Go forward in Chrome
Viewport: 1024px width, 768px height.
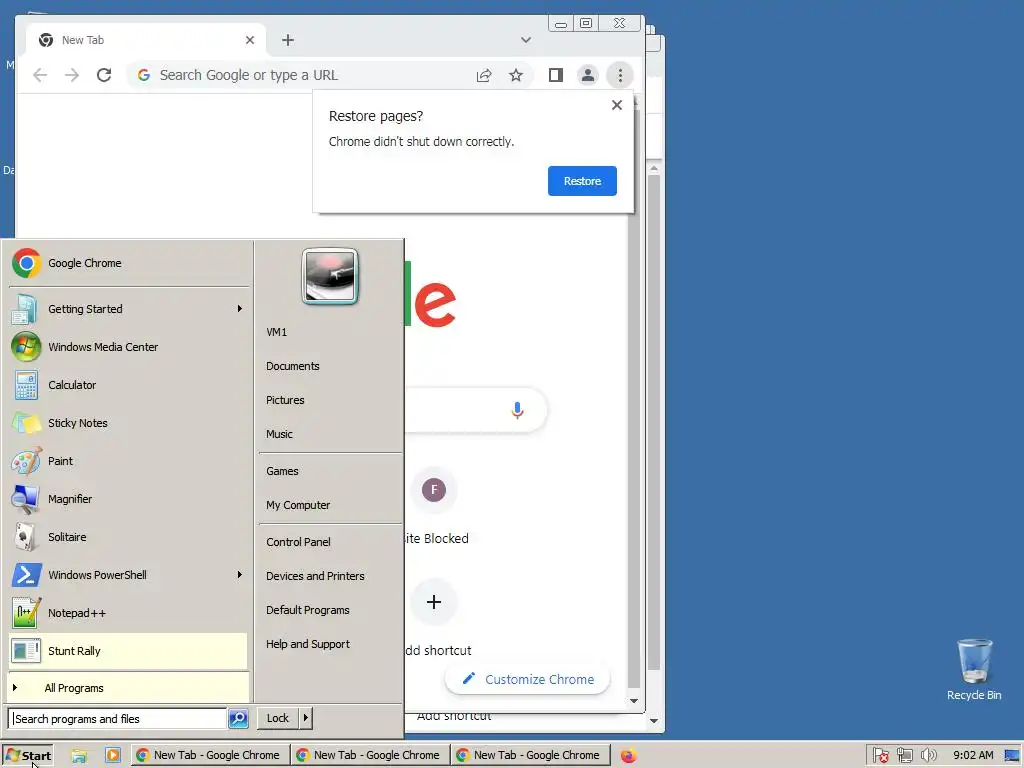[x=72, y=75]
